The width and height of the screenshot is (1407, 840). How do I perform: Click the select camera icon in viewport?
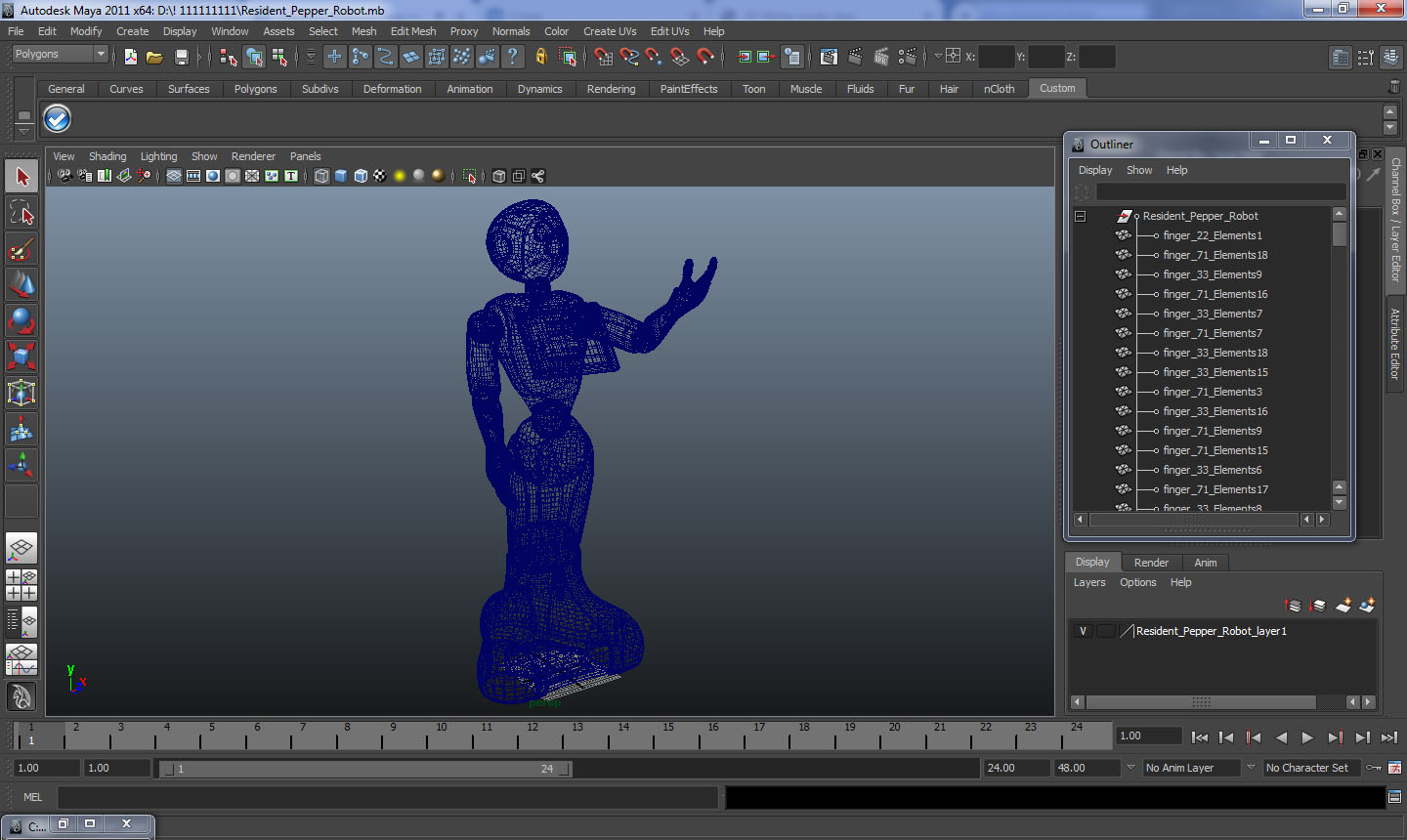64,176
